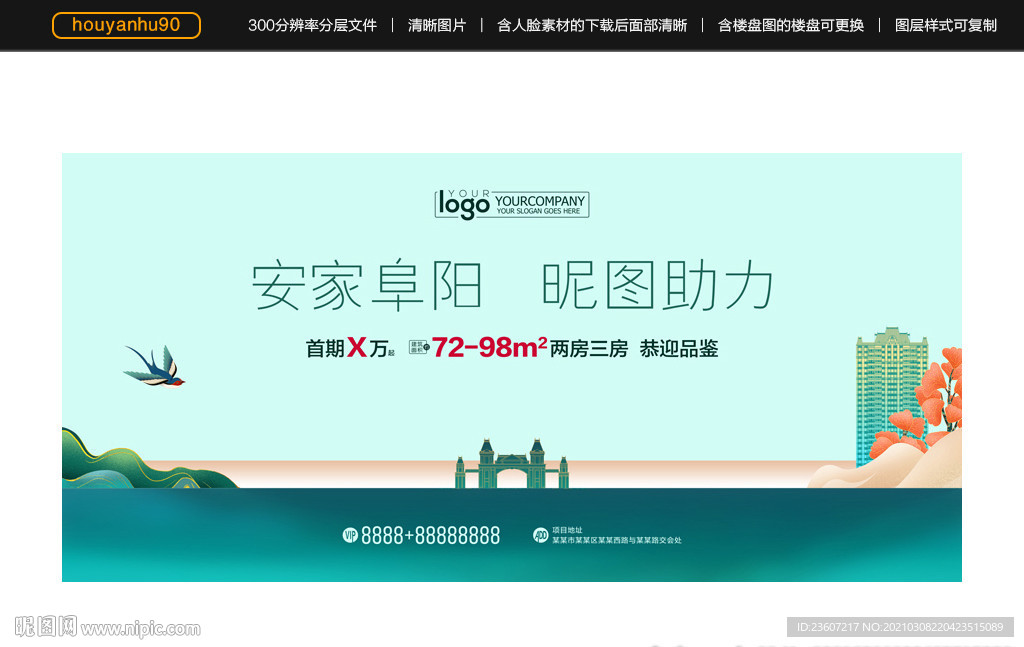Open the 300分辨率分层文件 feature entry
Viewport: 1024px width, 647px height.
point(313,25)
